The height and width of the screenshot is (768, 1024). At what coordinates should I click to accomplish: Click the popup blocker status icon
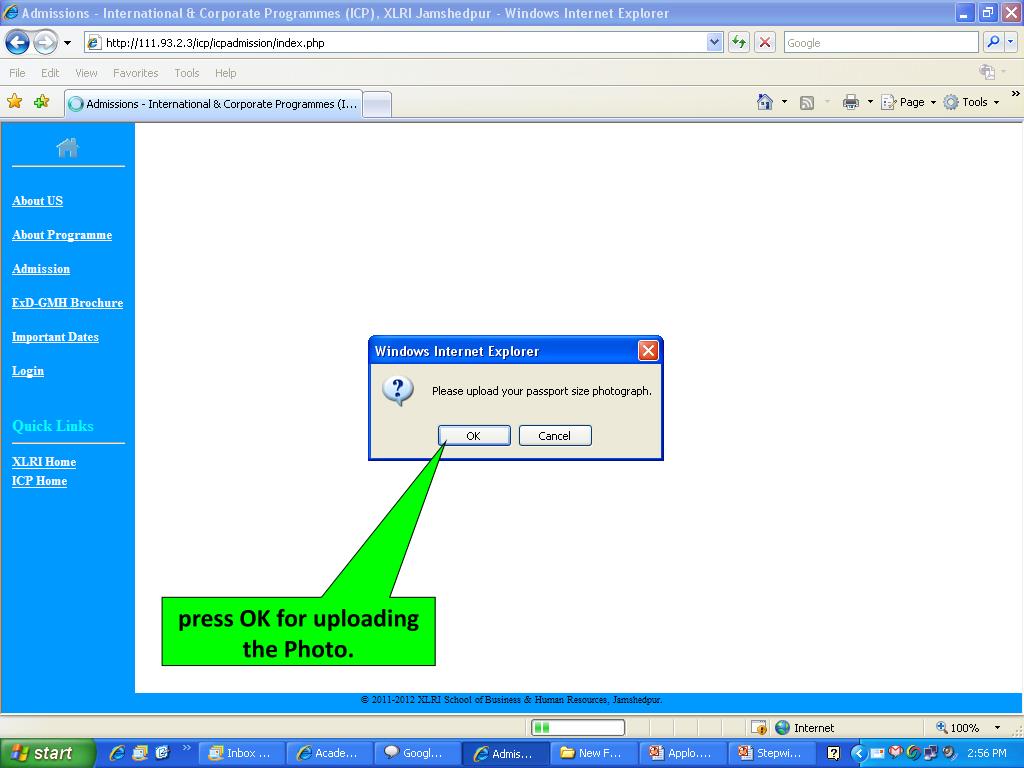(x=759, y=728)
